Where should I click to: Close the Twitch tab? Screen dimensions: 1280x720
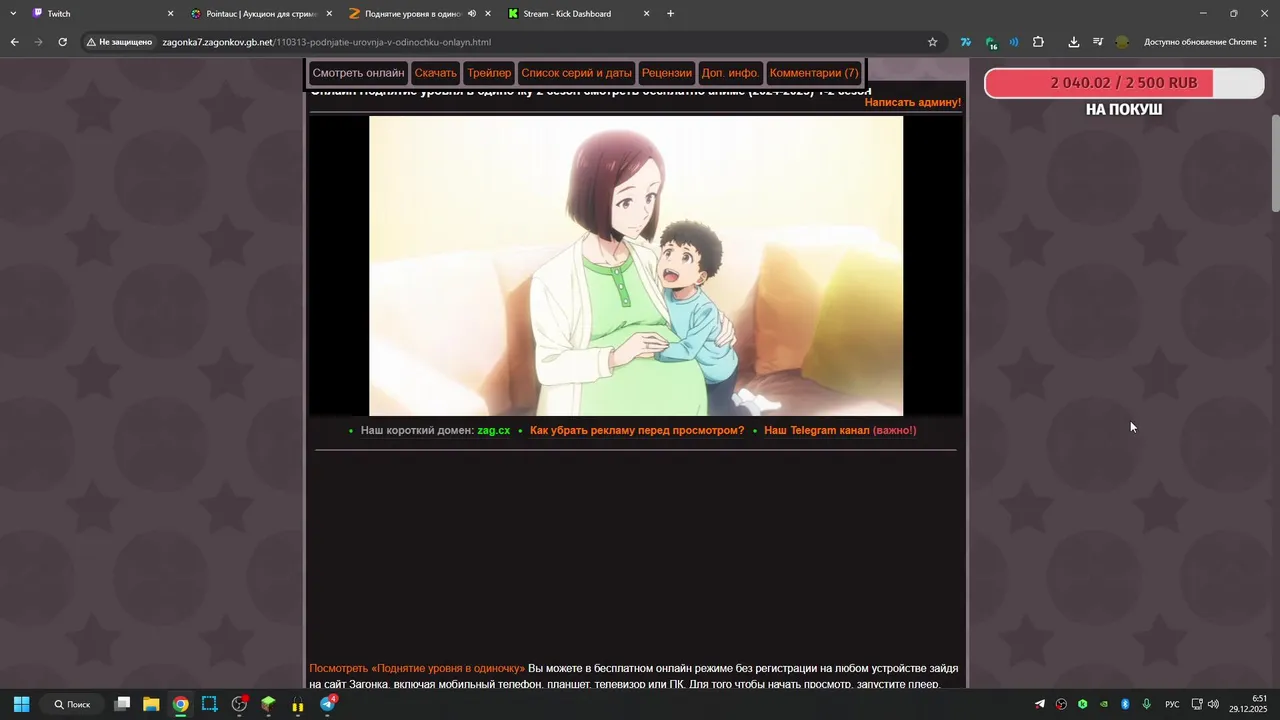click(x=170, y=14)
